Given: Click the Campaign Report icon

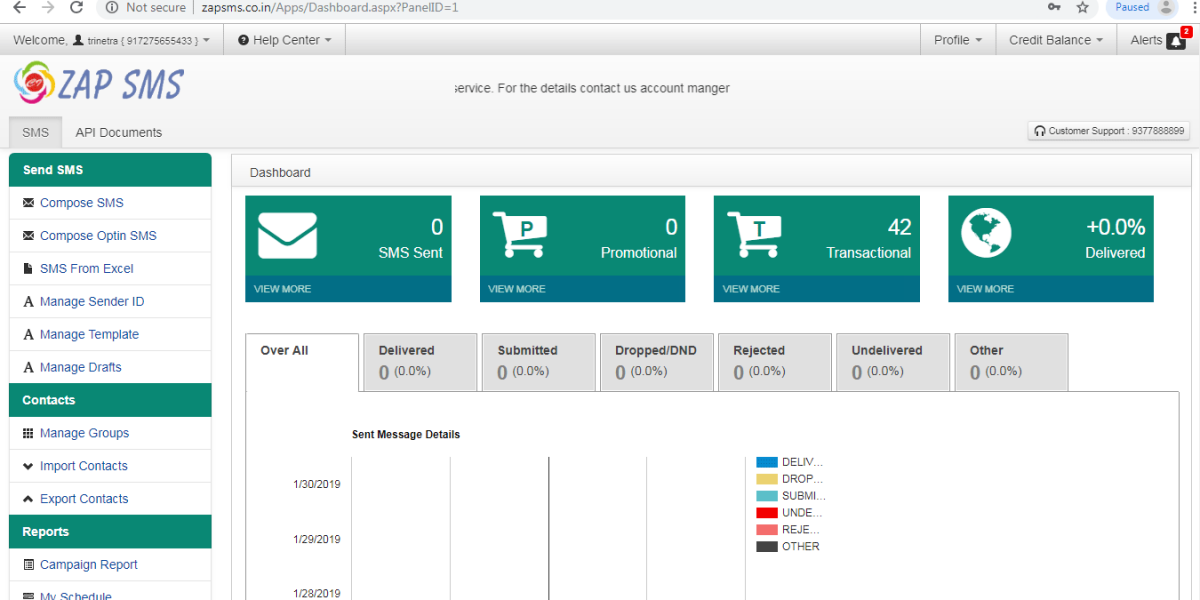Looking at the screenshot, I should click(28, 565).
